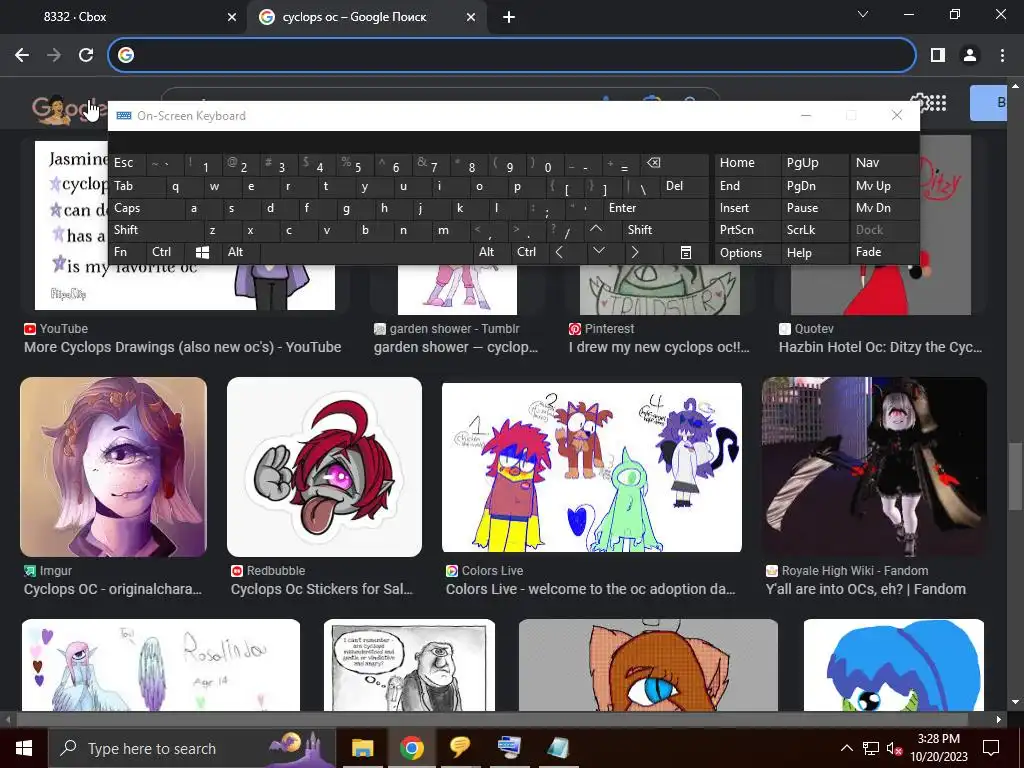The height and width of the screenshot is (768, 1024).
Task: Close the cyclops oc Google tab
Action: point(471,17)
